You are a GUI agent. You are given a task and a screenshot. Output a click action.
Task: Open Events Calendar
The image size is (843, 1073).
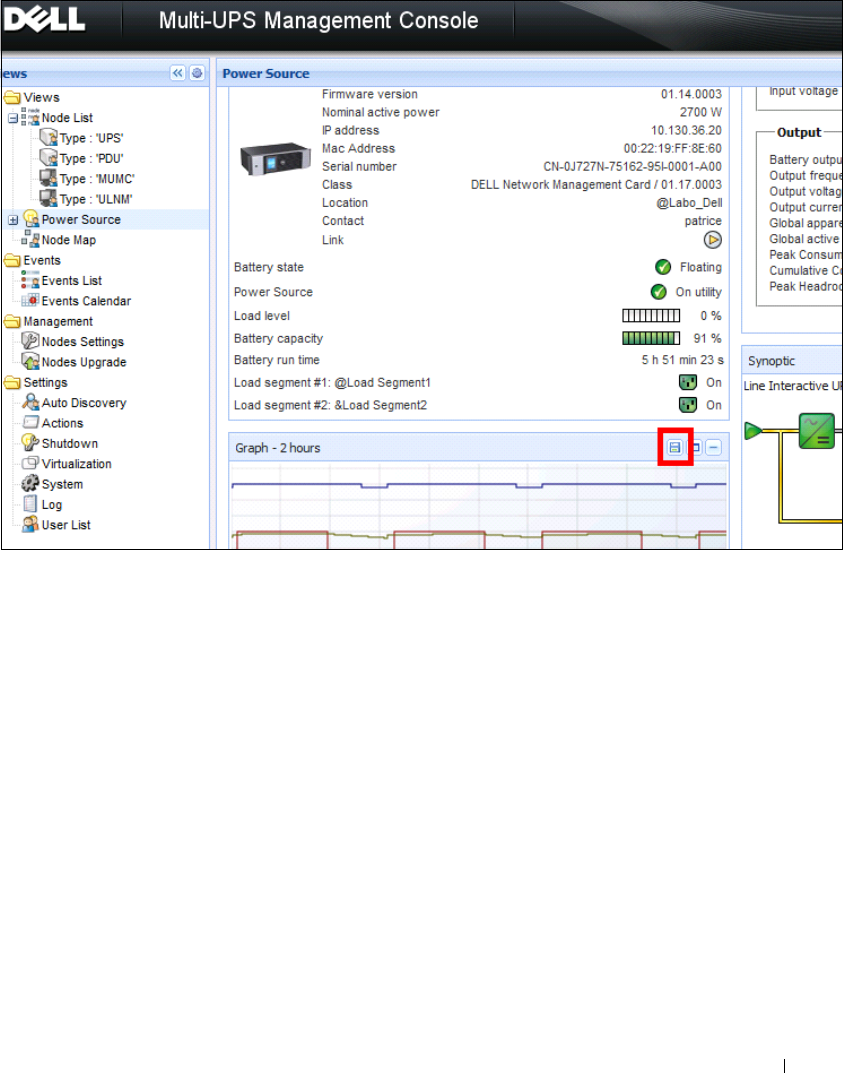pyautogui.click(x=86, y=301)
